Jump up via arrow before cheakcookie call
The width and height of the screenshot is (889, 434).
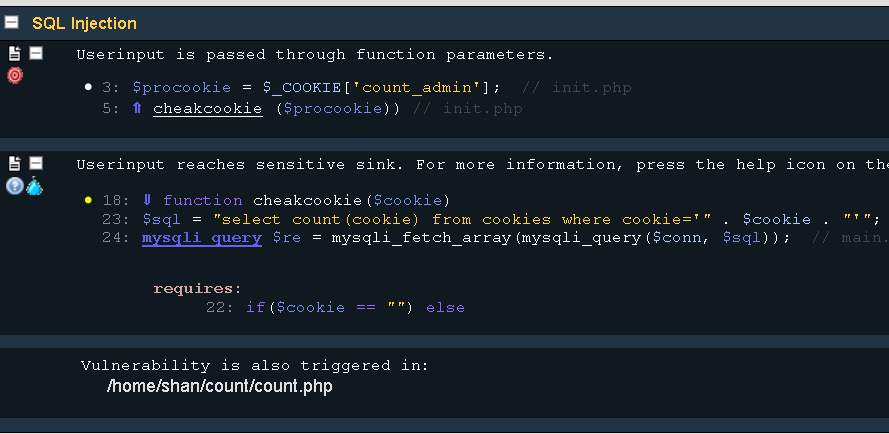(x=137, y=108)
